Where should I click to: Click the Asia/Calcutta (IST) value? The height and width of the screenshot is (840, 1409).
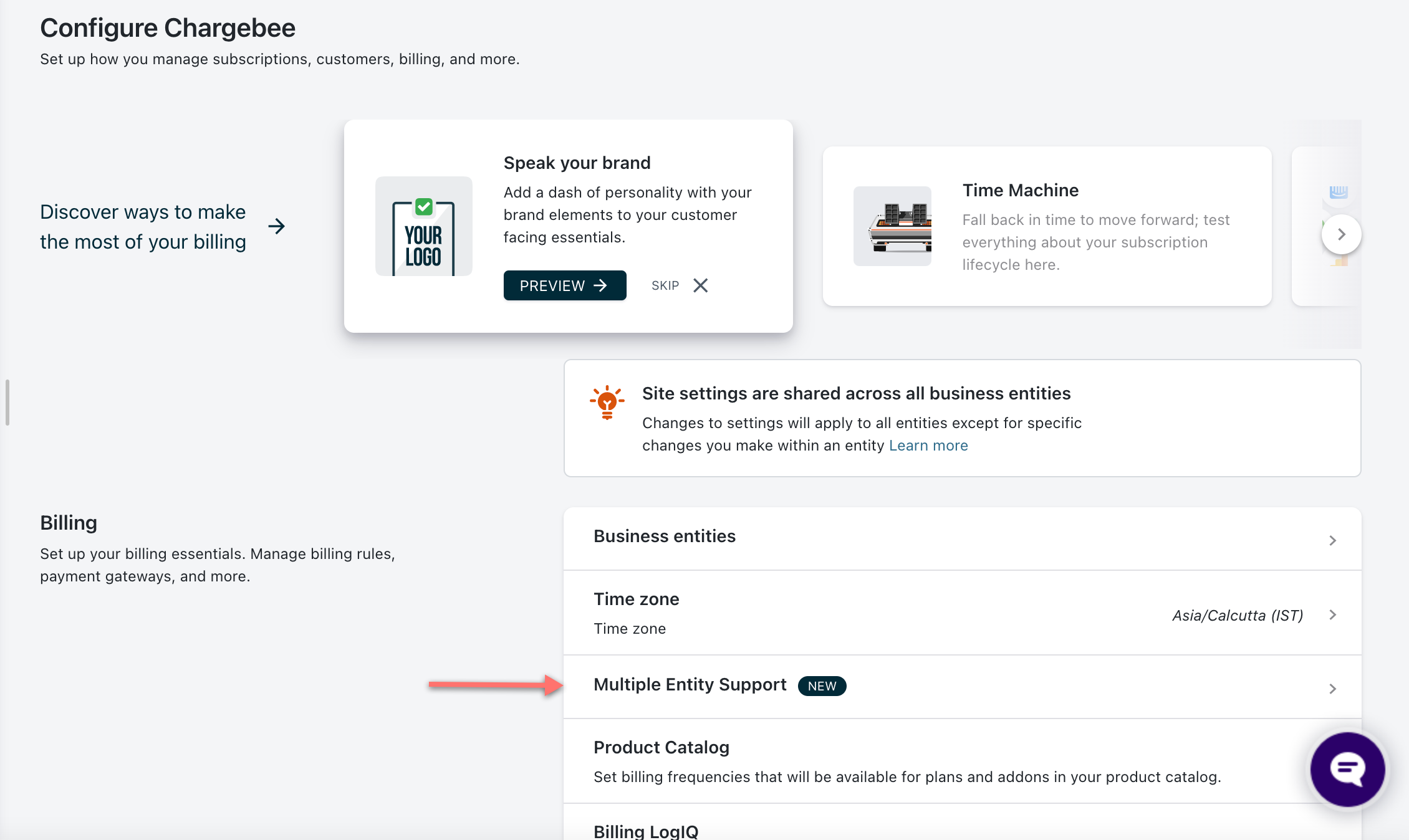point(1238,615)
